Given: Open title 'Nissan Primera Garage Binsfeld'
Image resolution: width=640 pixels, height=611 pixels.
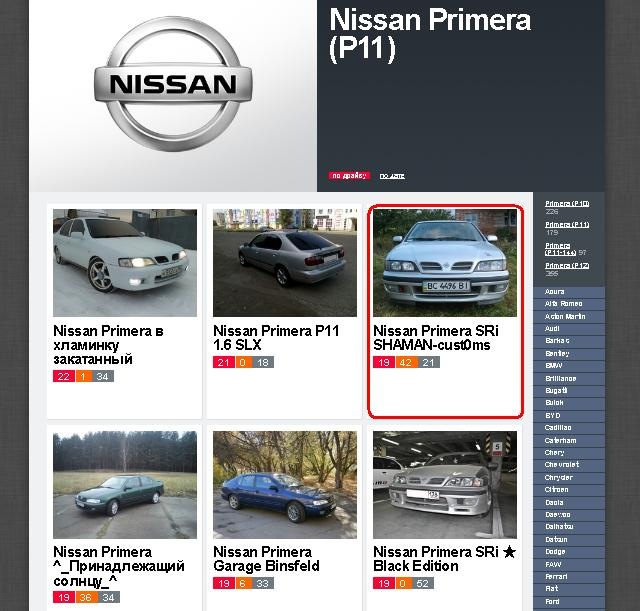Looking at the screenshot, I should coord(266,559).
